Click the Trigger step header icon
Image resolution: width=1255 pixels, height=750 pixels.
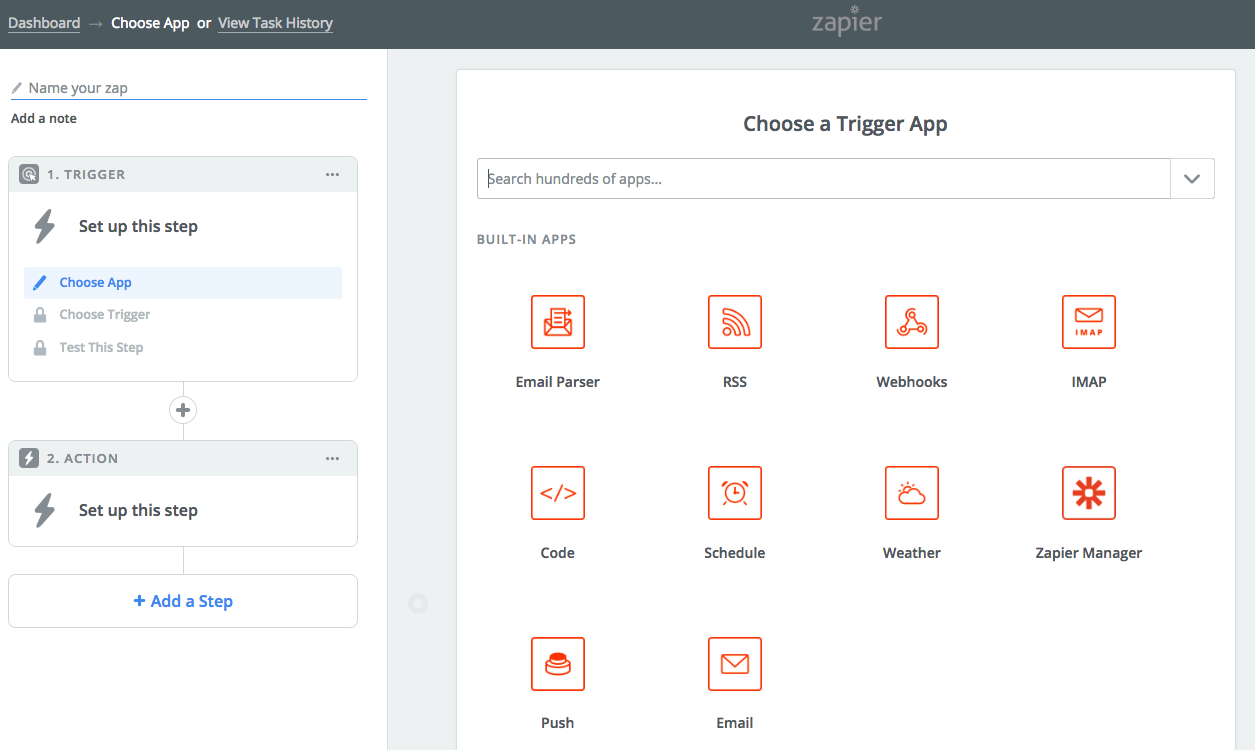(29, 174)
